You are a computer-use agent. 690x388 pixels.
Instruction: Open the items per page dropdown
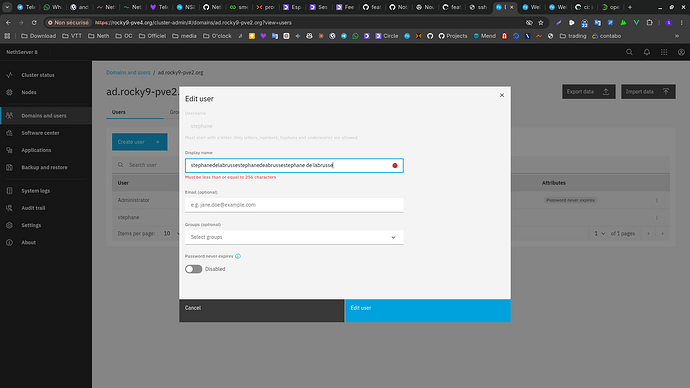(171, 234)
